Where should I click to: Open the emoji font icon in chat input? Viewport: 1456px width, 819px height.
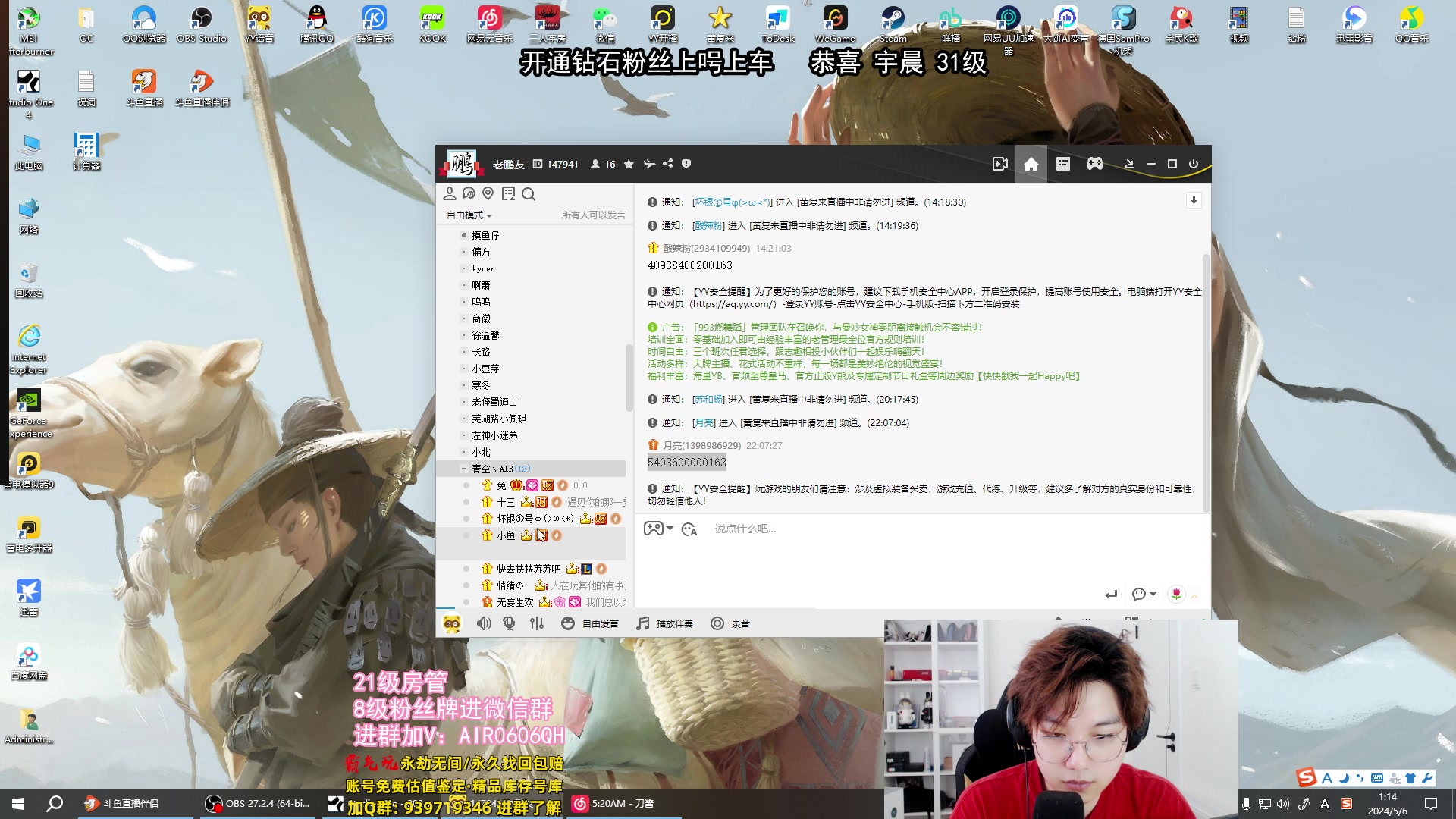(x=689, y=529)
